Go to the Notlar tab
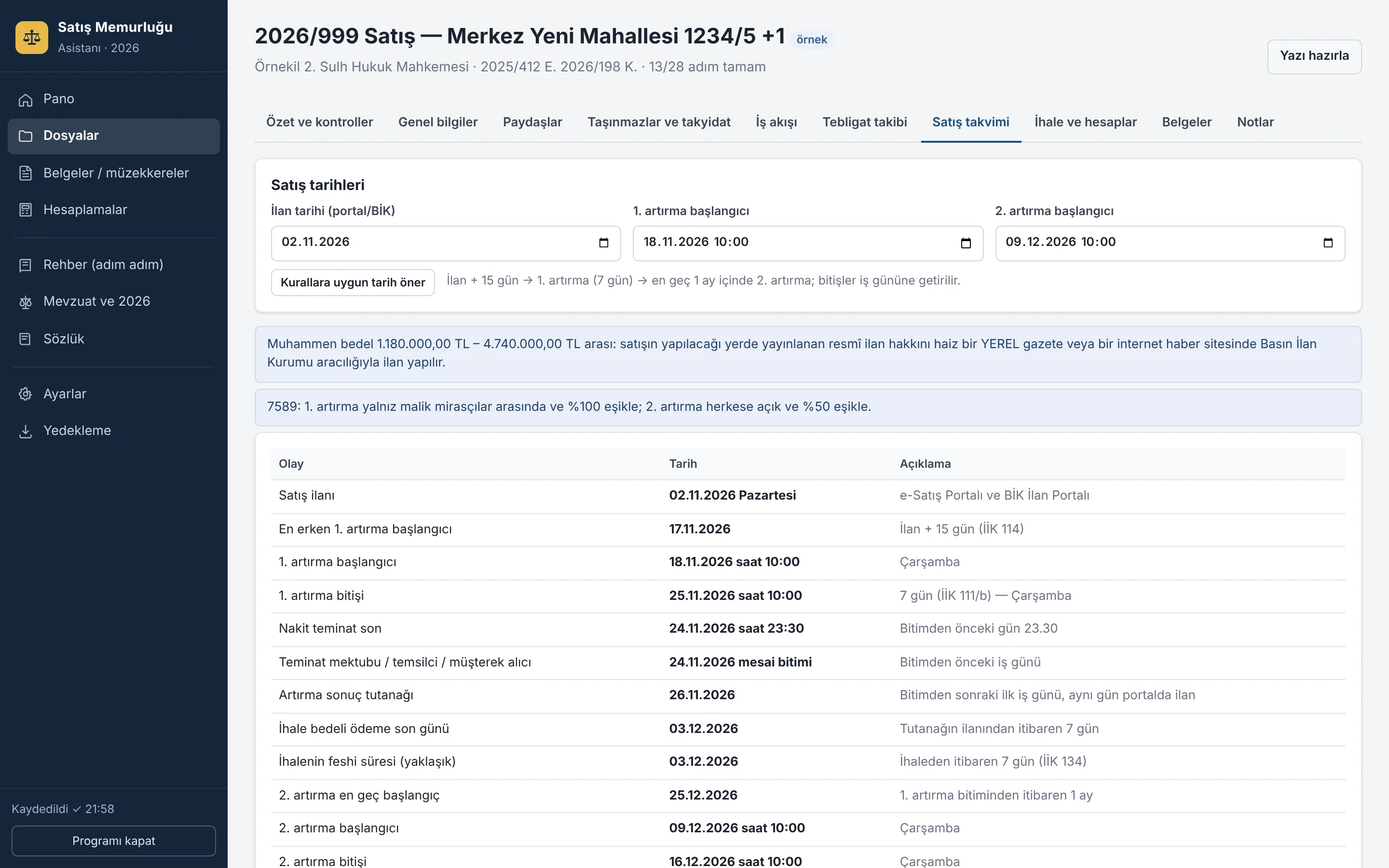The width and height of the screenshot is (1389, 868). coord(1255,122)
